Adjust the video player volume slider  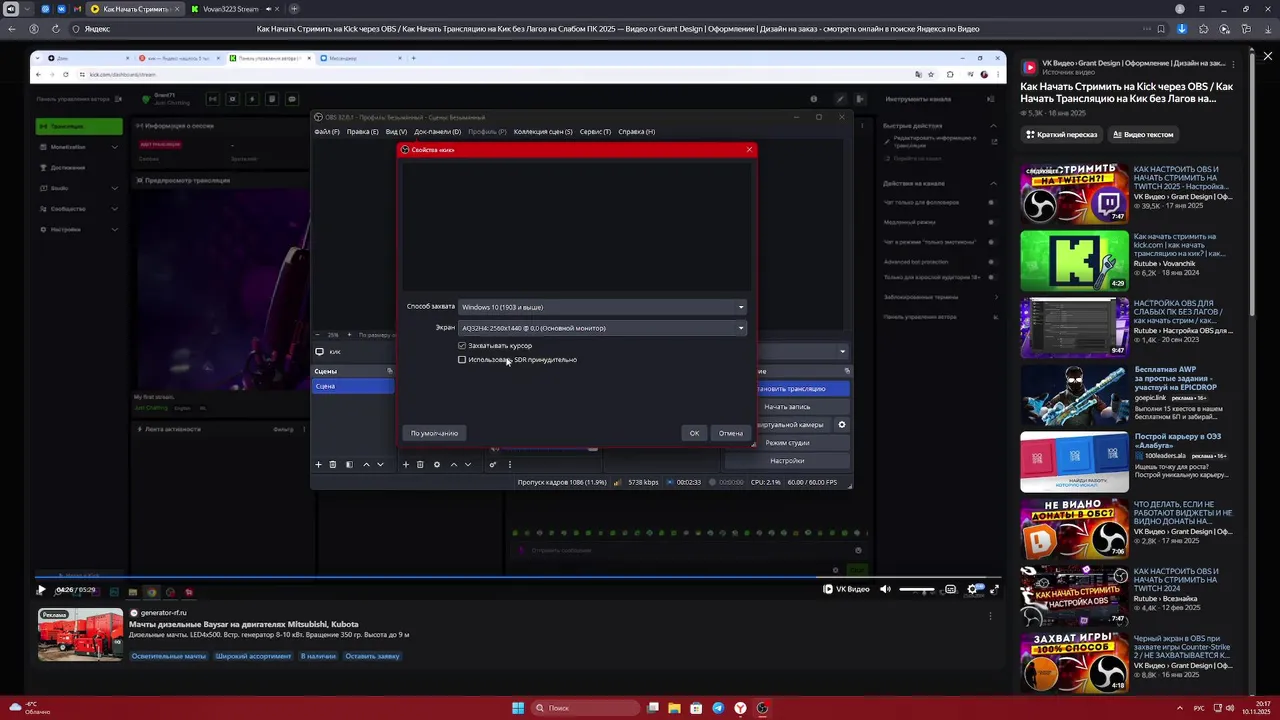coord(917,589)
